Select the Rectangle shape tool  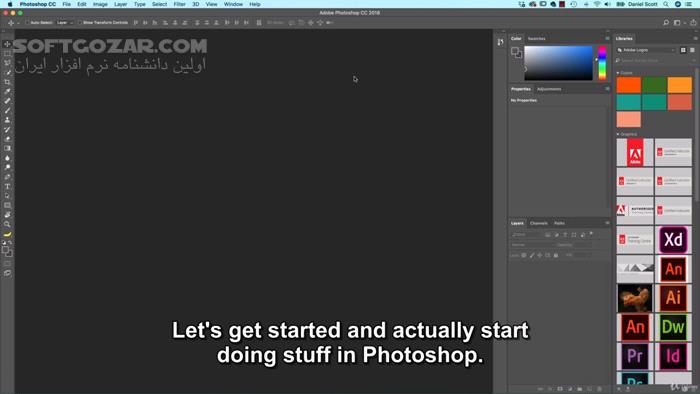7,205
